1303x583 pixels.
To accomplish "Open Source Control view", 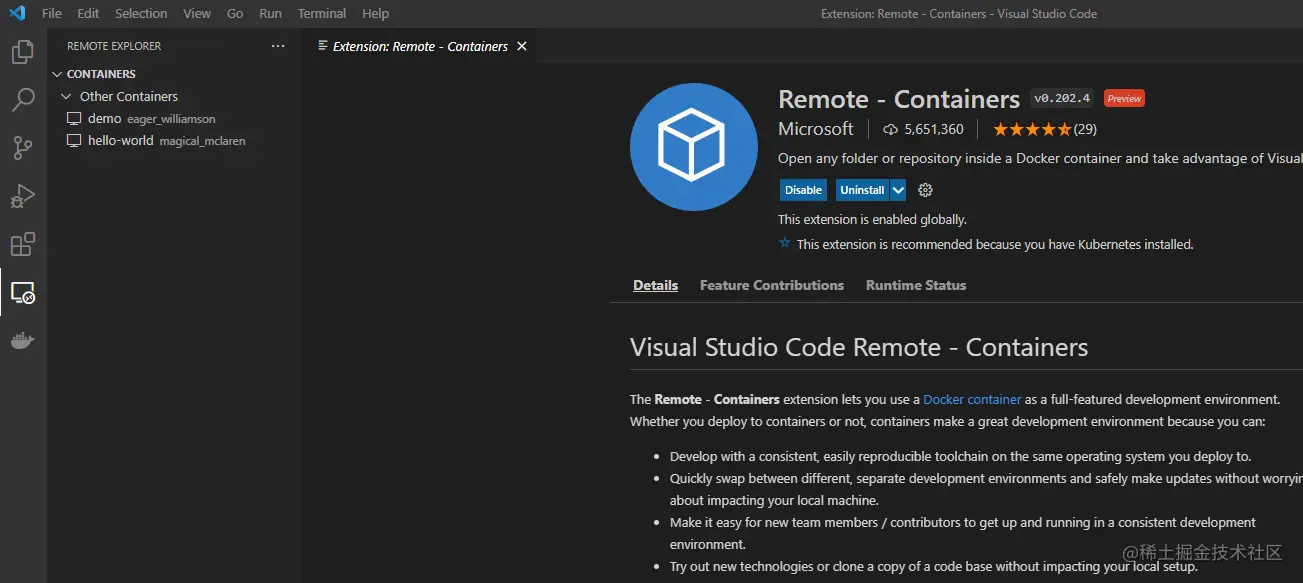I will pos(22,148).
